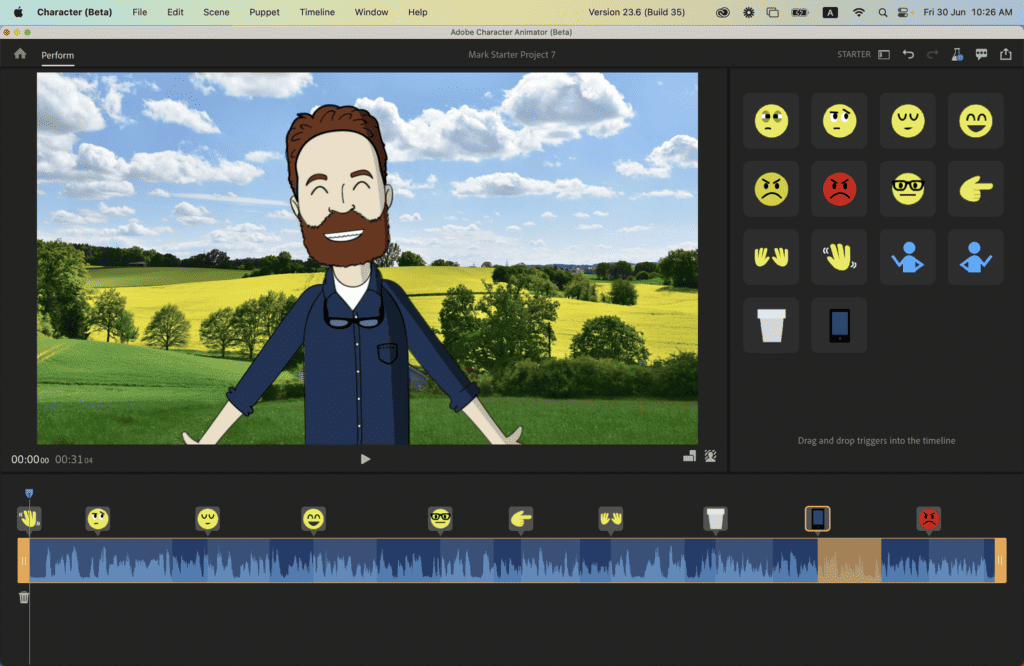Image resolution: width=1024 pixels, height=666 pixels.
Task: Select the white cup trigger in panel
Action: tap(771, 325)
